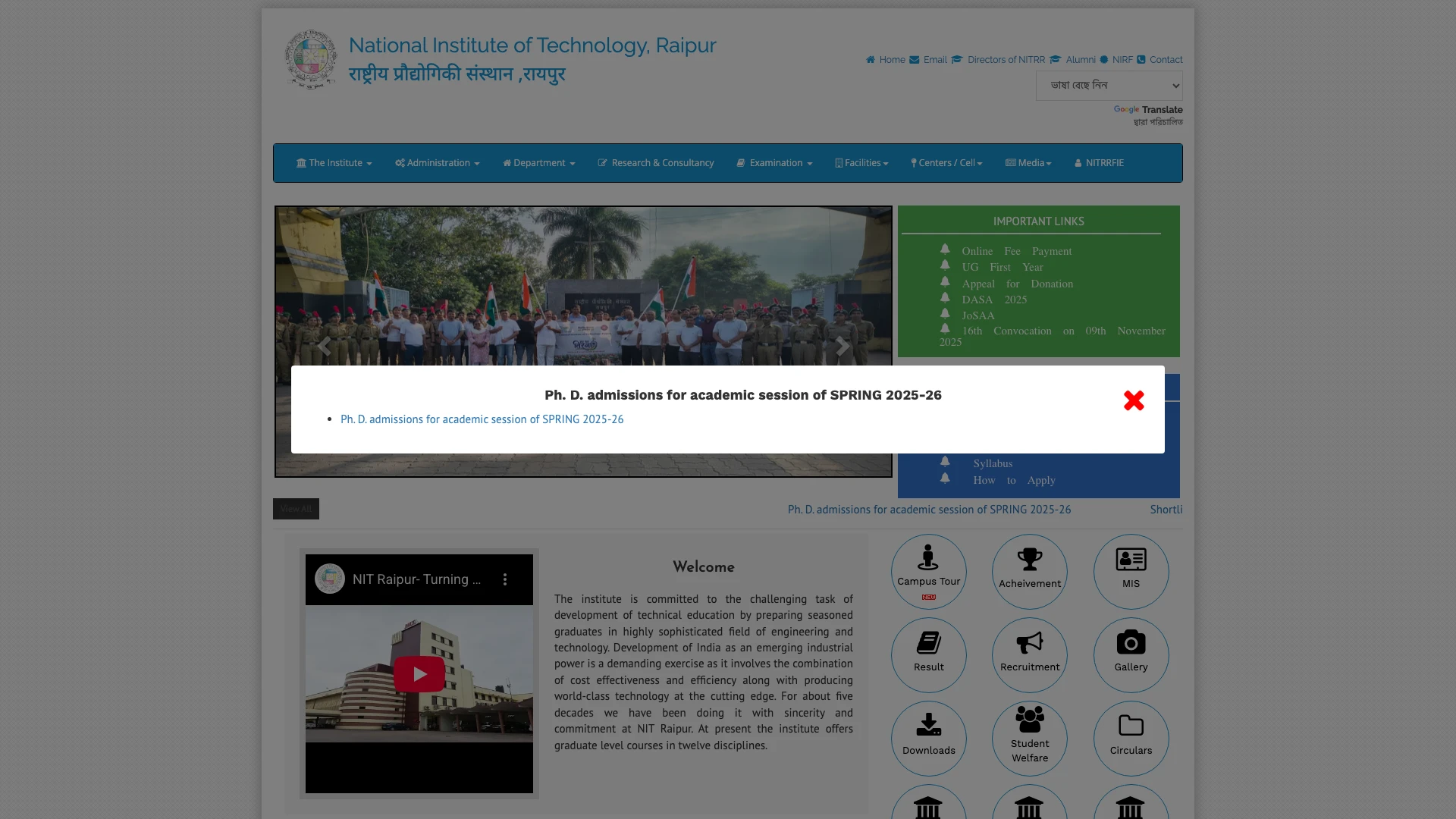
Task: Open the Downloads icon
Action: tap(928, 739)
